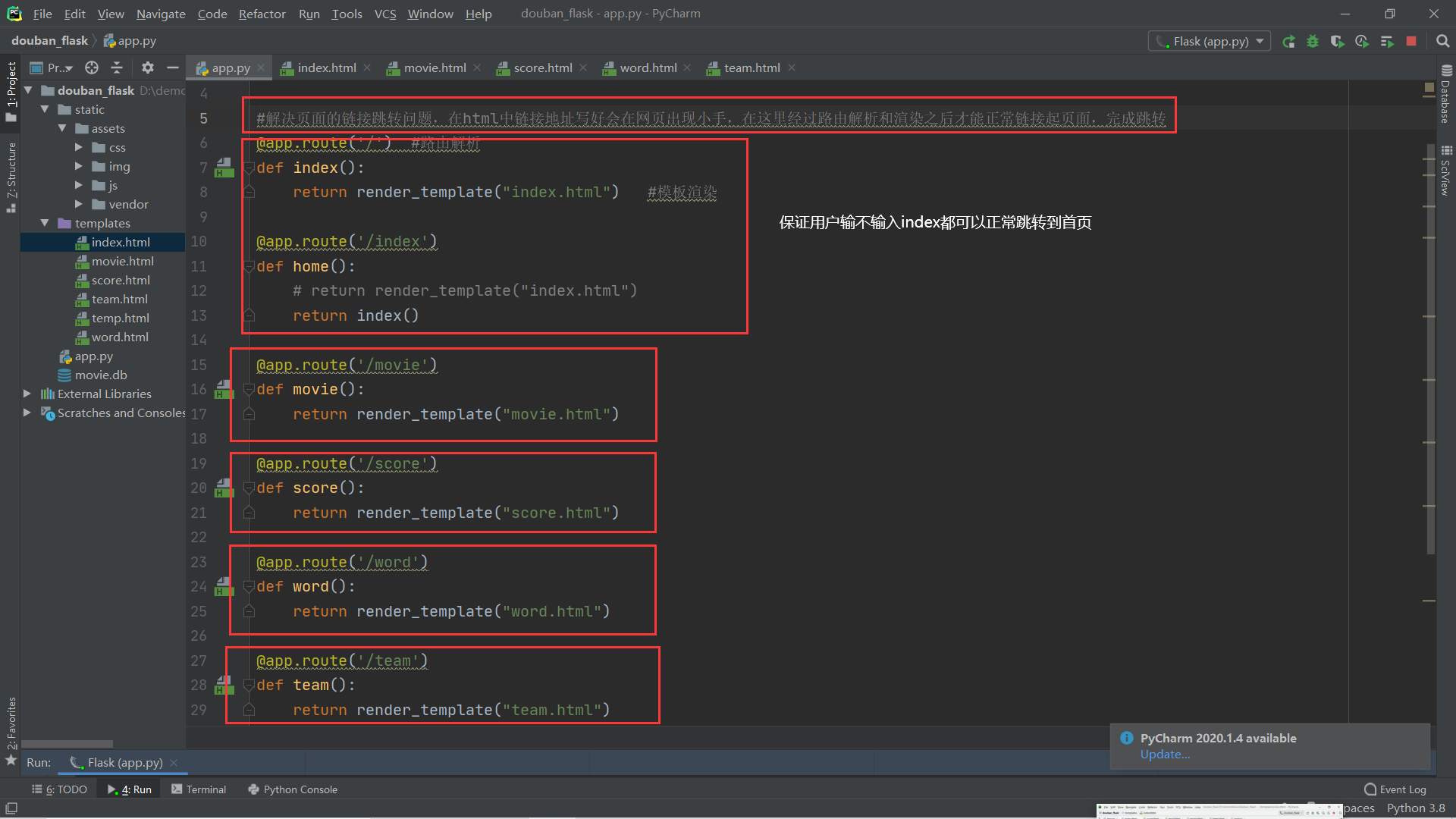Click the green Debug bug icon

1313,42
